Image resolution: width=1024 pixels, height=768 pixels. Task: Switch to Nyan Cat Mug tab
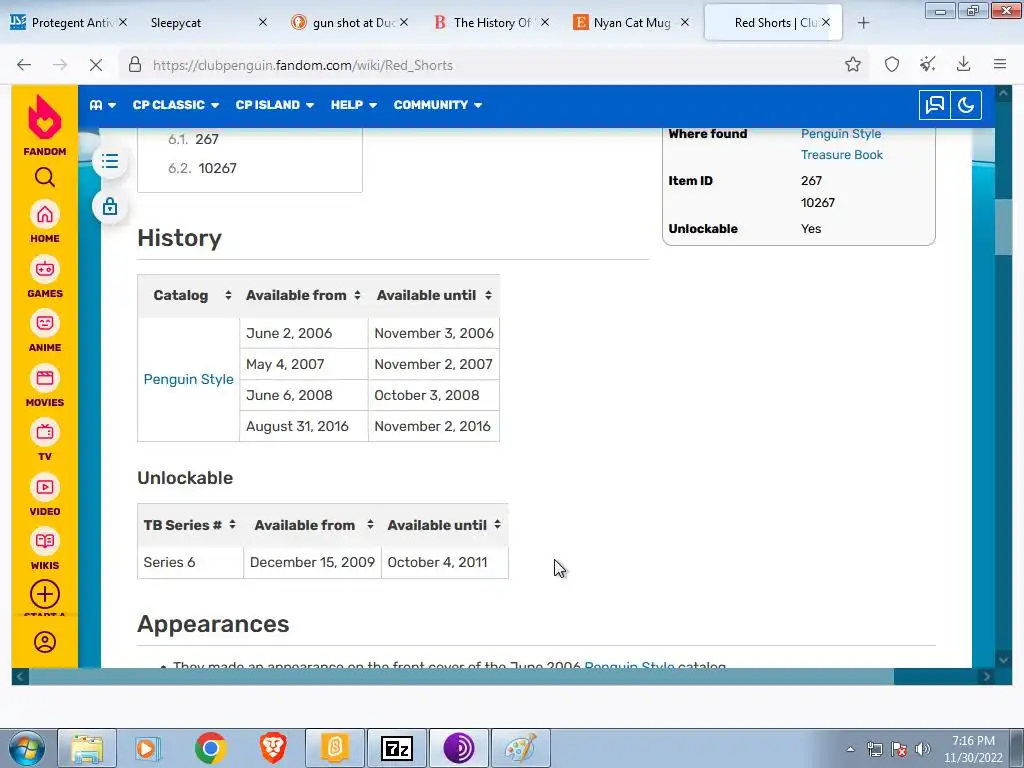(631, 23)
